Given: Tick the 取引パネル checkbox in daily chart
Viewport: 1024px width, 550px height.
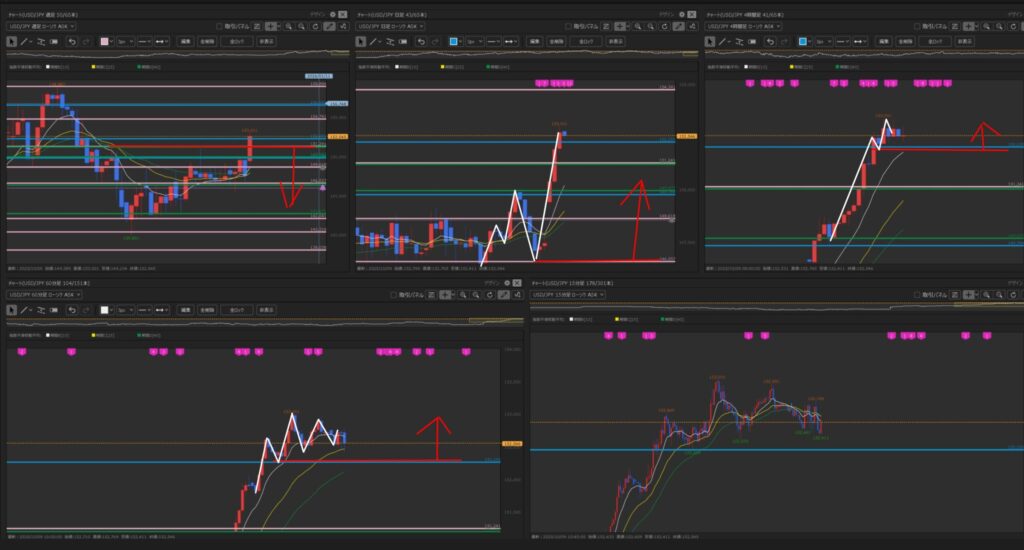Looking at the screenshot, I should (x=567, y=27).
